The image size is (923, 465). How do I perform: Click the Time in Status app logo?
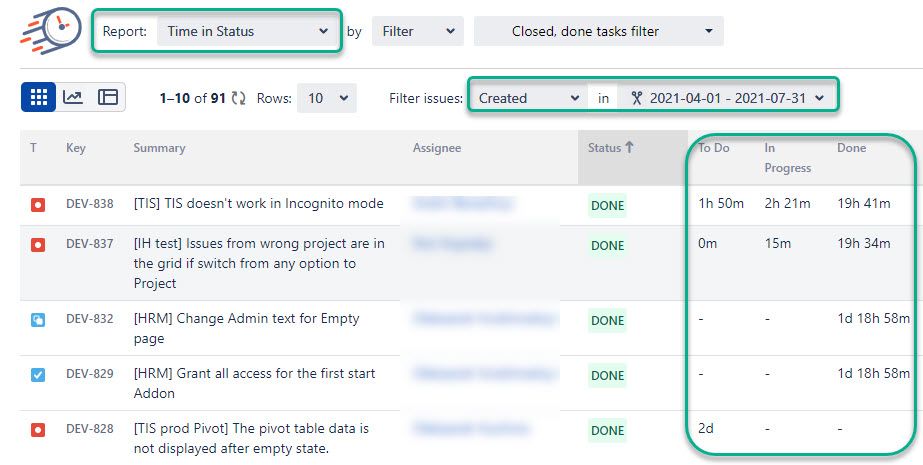pos(51,31)
